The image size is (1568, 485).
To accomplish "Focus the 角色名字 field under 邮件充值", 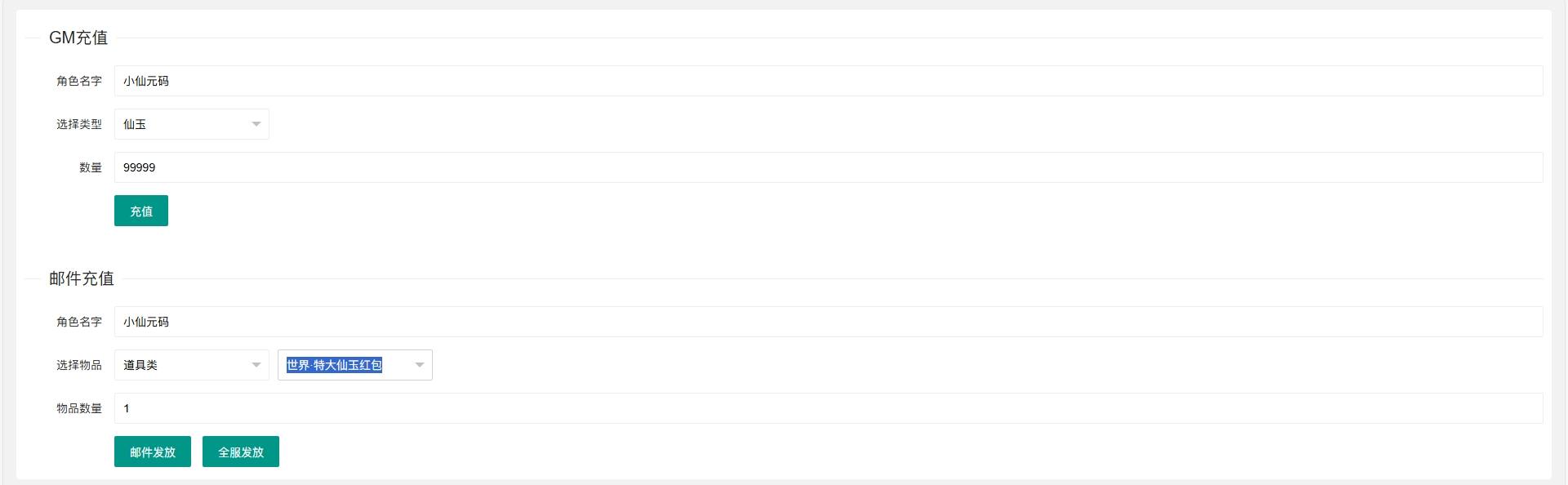I will click(828, 322).
